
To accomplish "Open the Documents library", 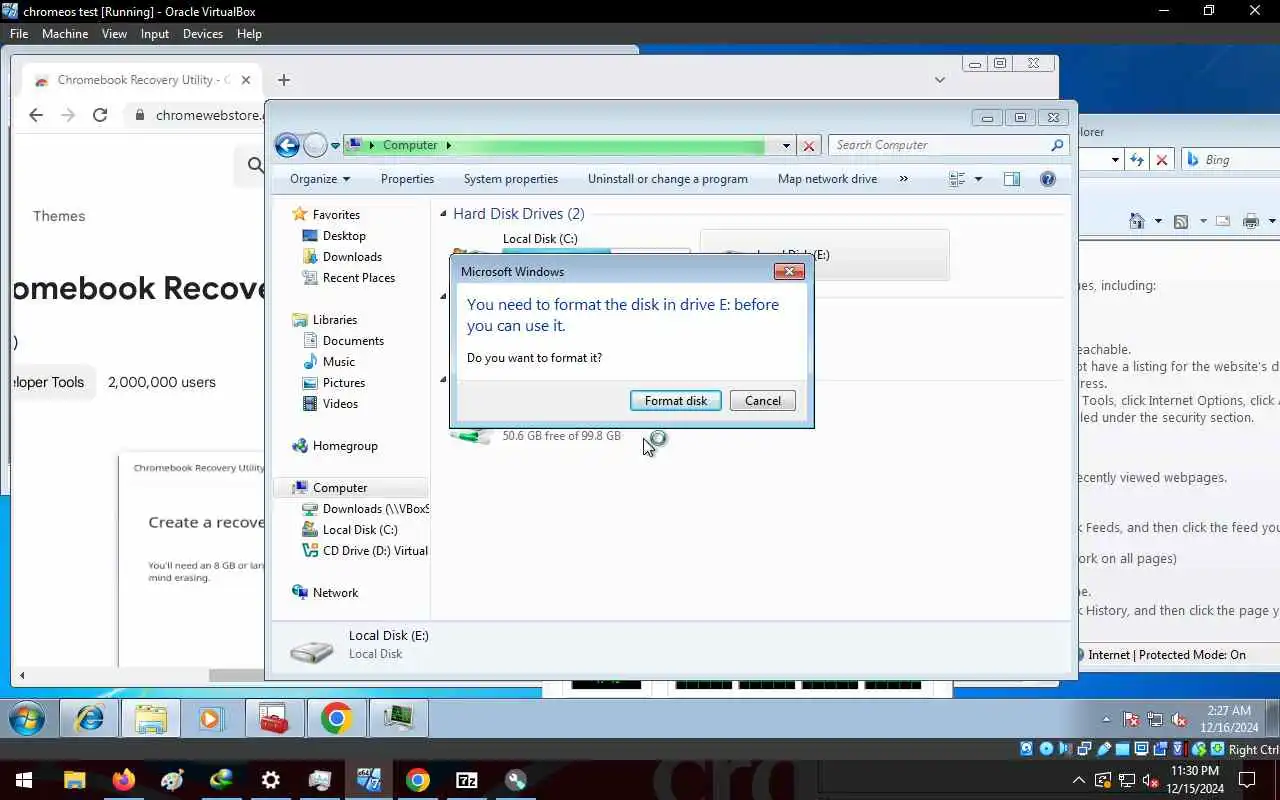I will point(353,341).
